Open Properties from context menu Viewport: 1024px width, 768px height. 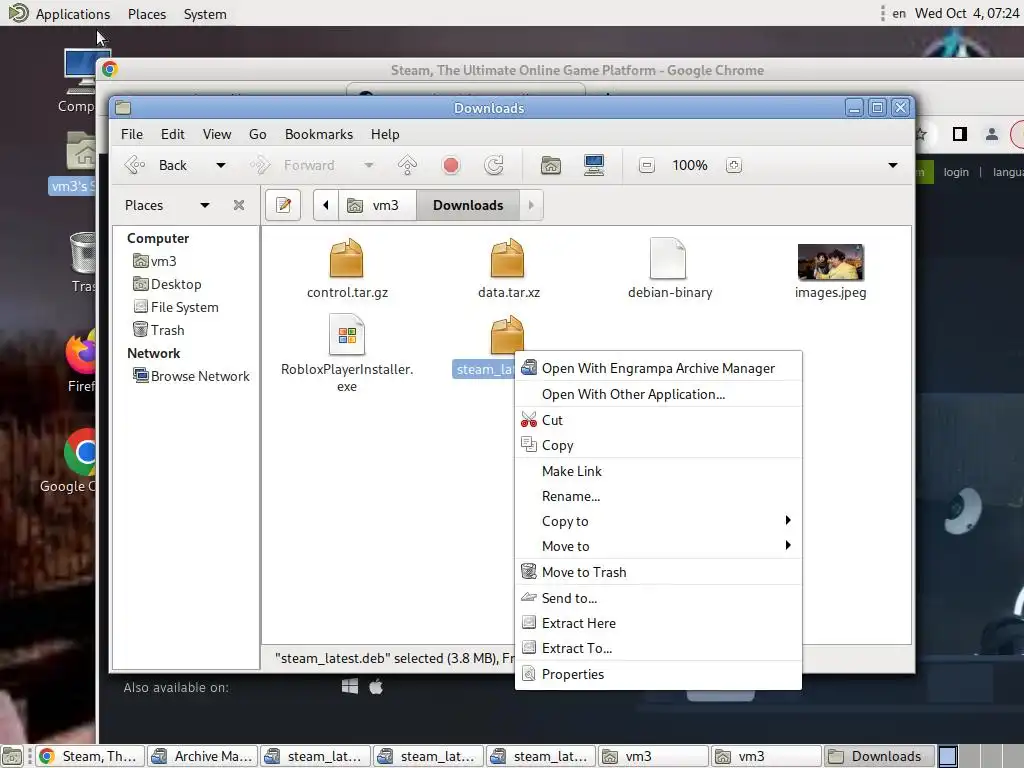tap(658, 674)
